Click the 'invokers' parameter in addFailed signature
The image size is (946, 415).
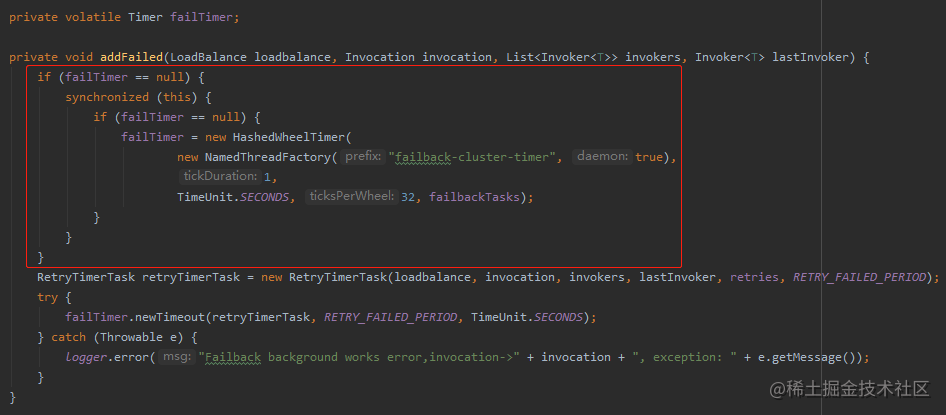[x=653, y=57]
